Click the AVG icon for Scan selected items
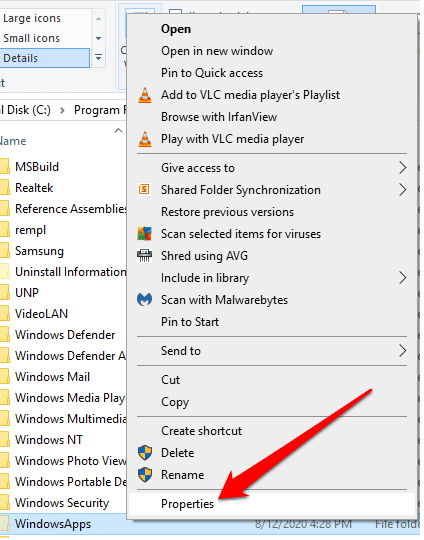Viewport: 424px width, 540px height. point(144,234)
